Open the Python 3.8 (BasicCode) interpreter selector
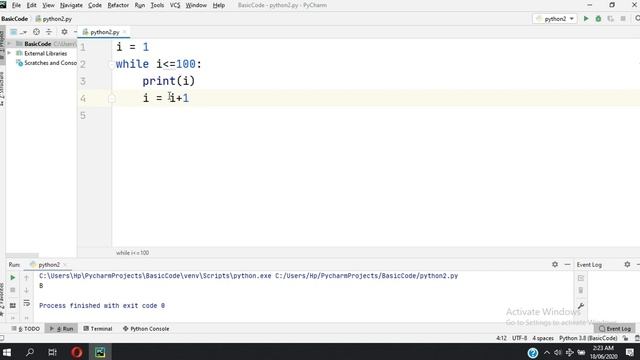The width and height of the screenshot is (640, 360). click(x=588, y=338)
